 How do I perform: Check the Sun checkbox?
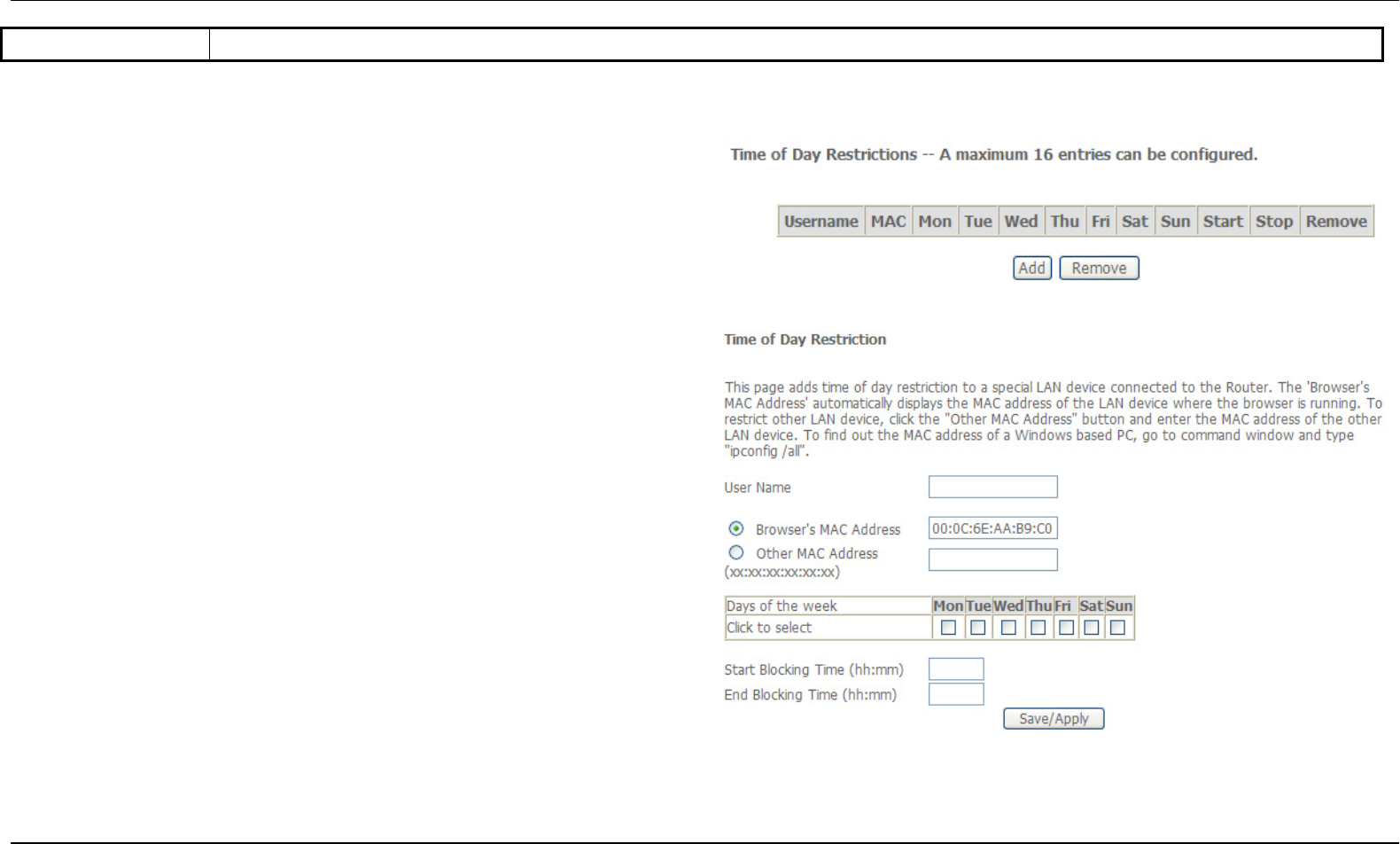(x=1118, y=627)
